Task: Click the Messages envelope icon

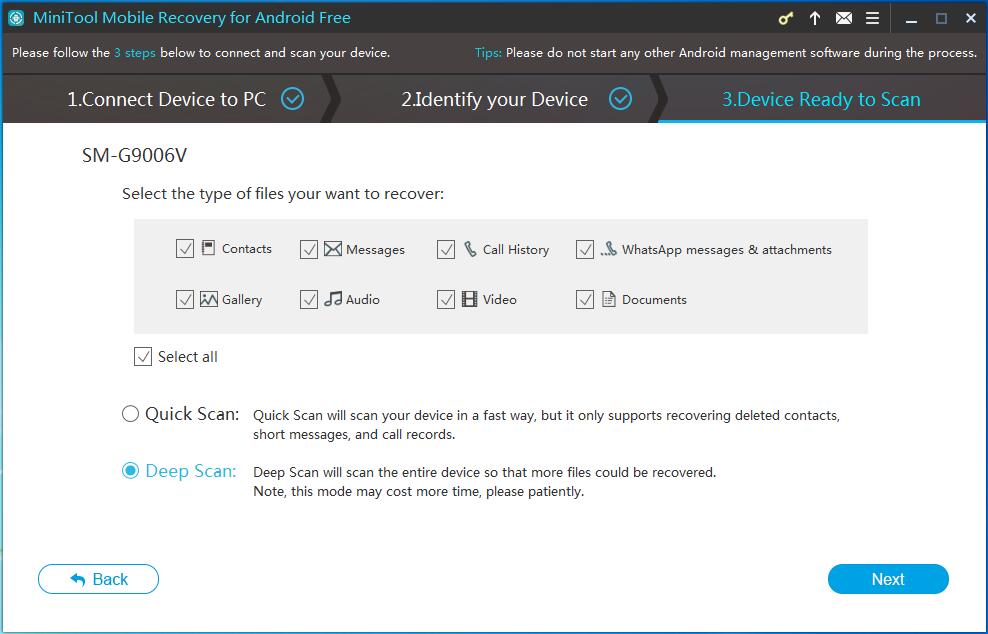Action: click(333, 249)
